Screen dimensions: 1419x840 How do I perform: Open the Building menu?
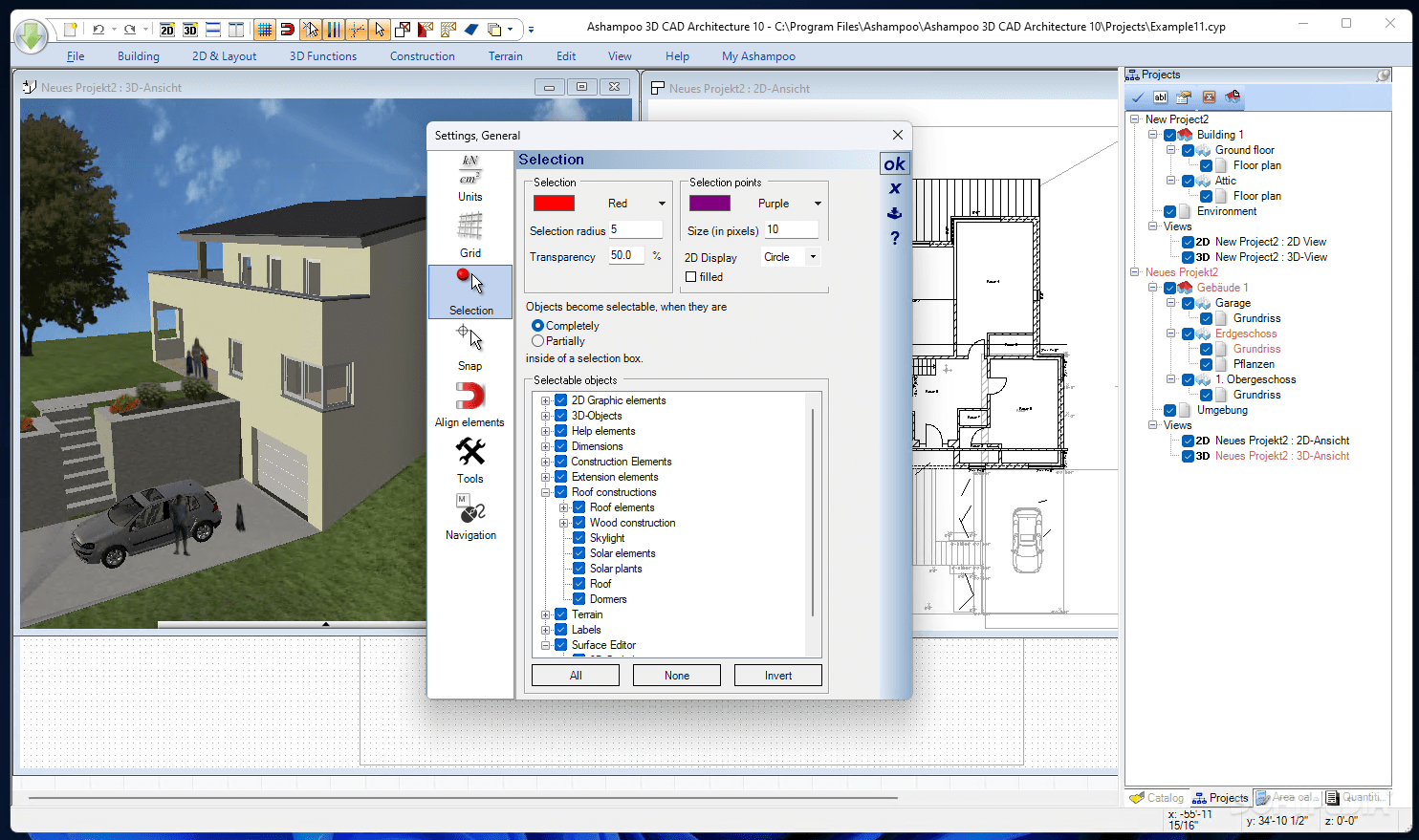(139, 56)
